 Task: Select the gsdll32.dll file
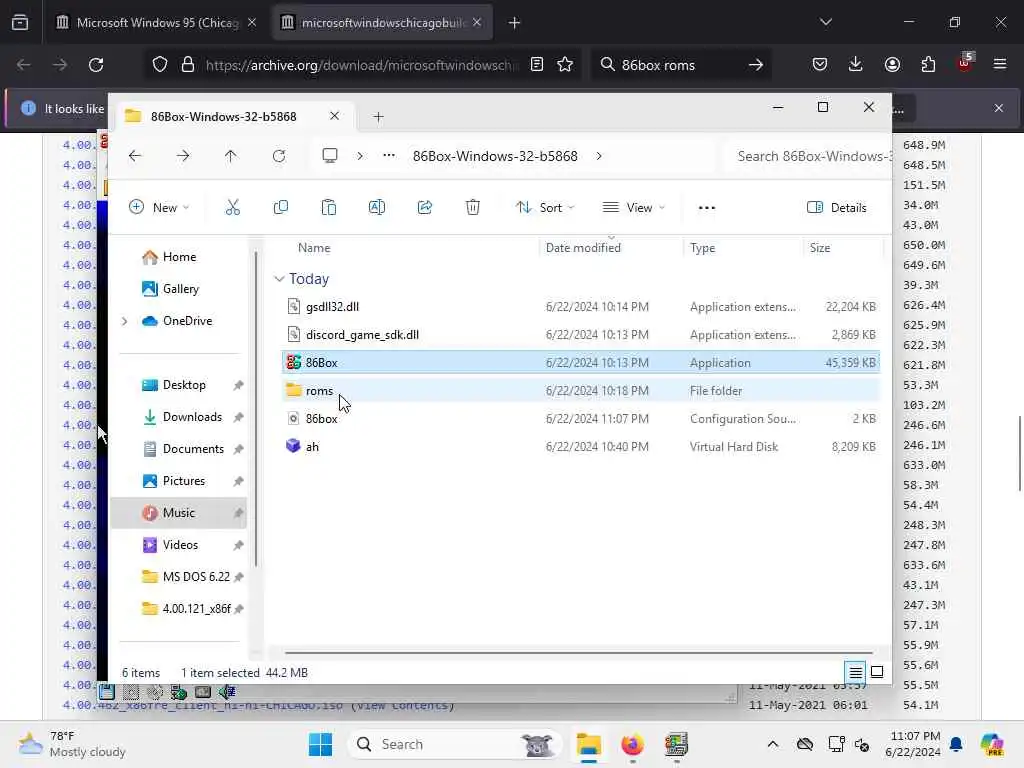pos(581,306)
